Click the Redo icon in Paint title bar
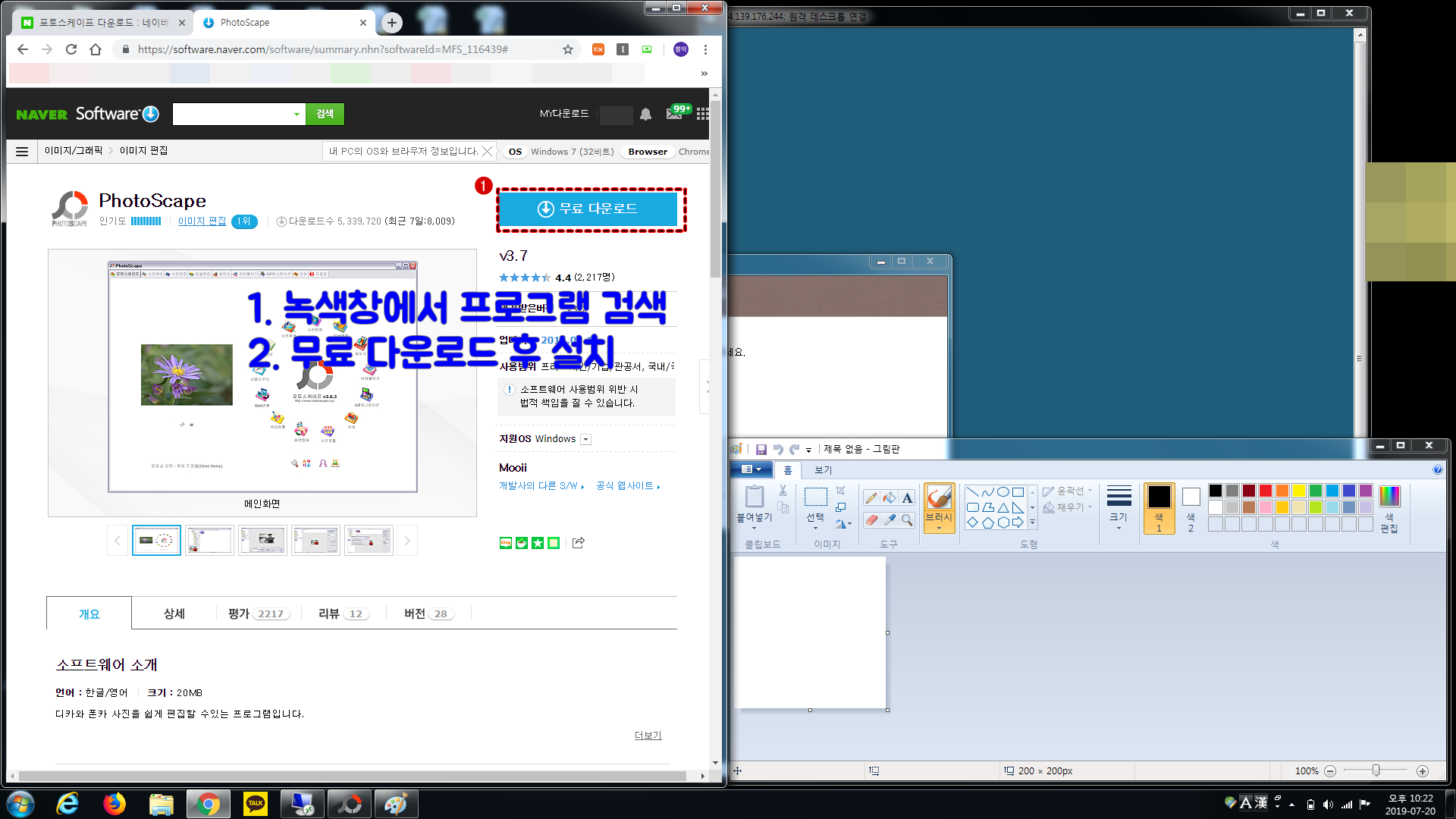This screenshot has width=1456, height=819. pyautogui.click(x=794, y=449)
